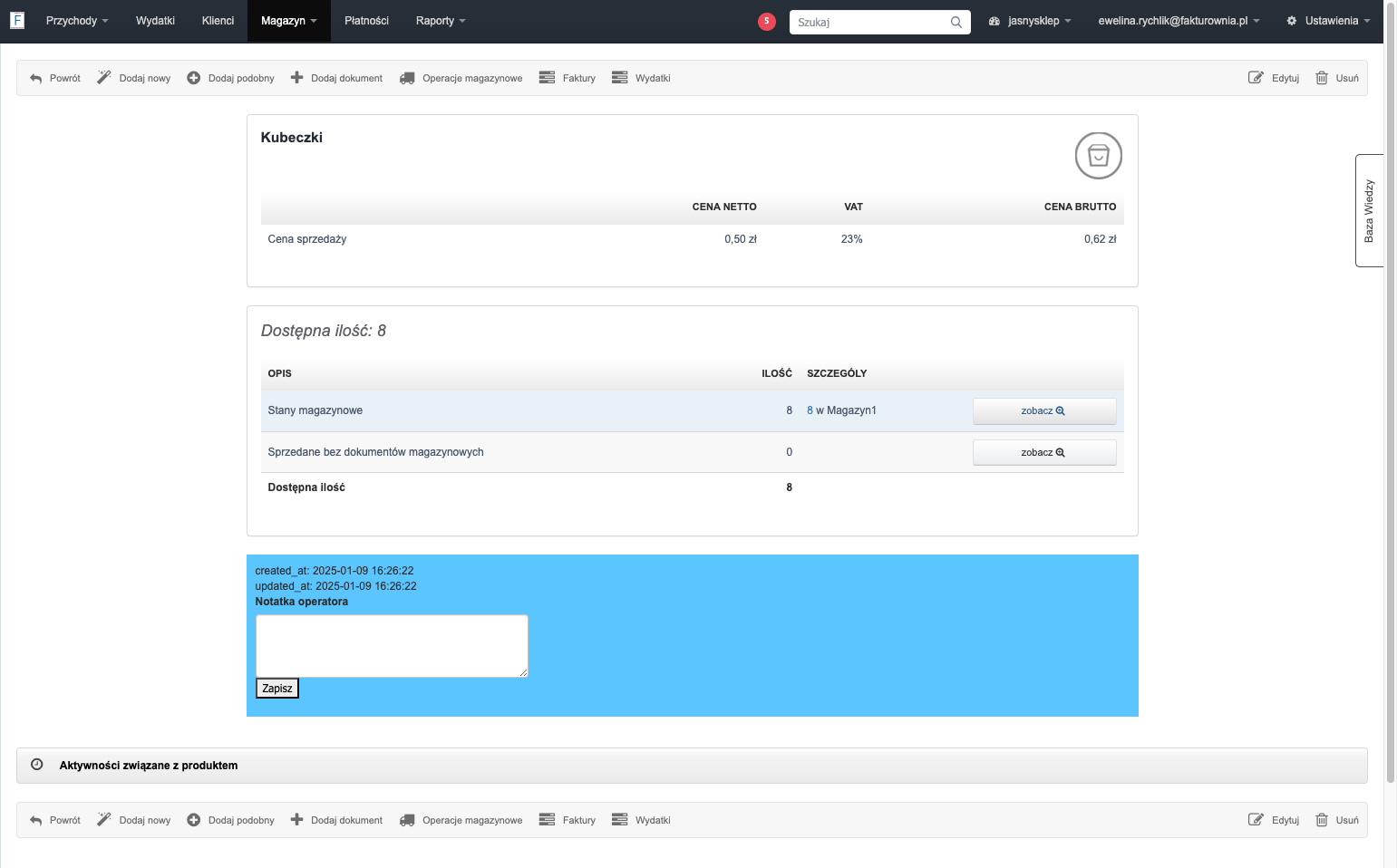The image size is (1397, 868).
Task: Click the gross price '0,62 zł'
Action: click(x=1100, y=239)
